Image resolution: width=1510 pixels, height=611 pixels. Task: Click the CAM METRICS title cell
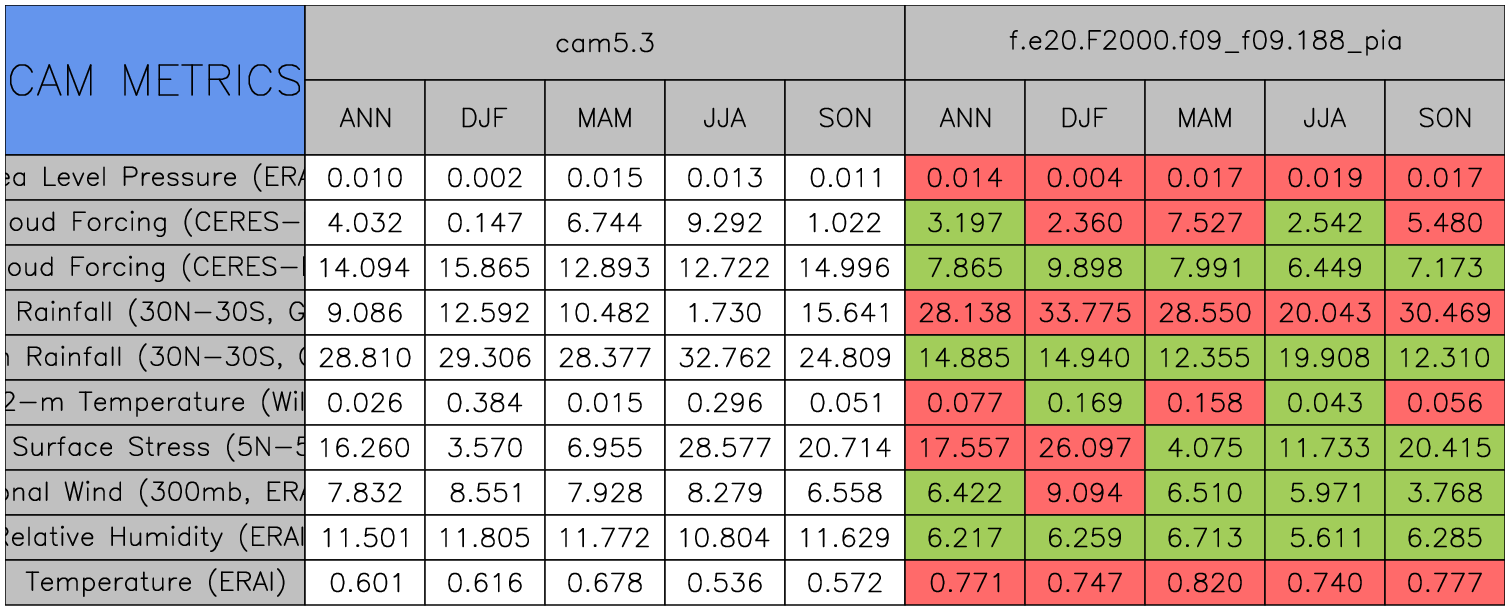(x=155, y=80)
